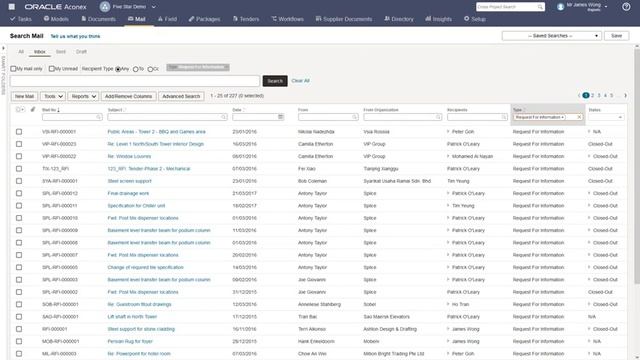
Task: Click the search icon in the Recipients filter
Action: tap(504, 117)
